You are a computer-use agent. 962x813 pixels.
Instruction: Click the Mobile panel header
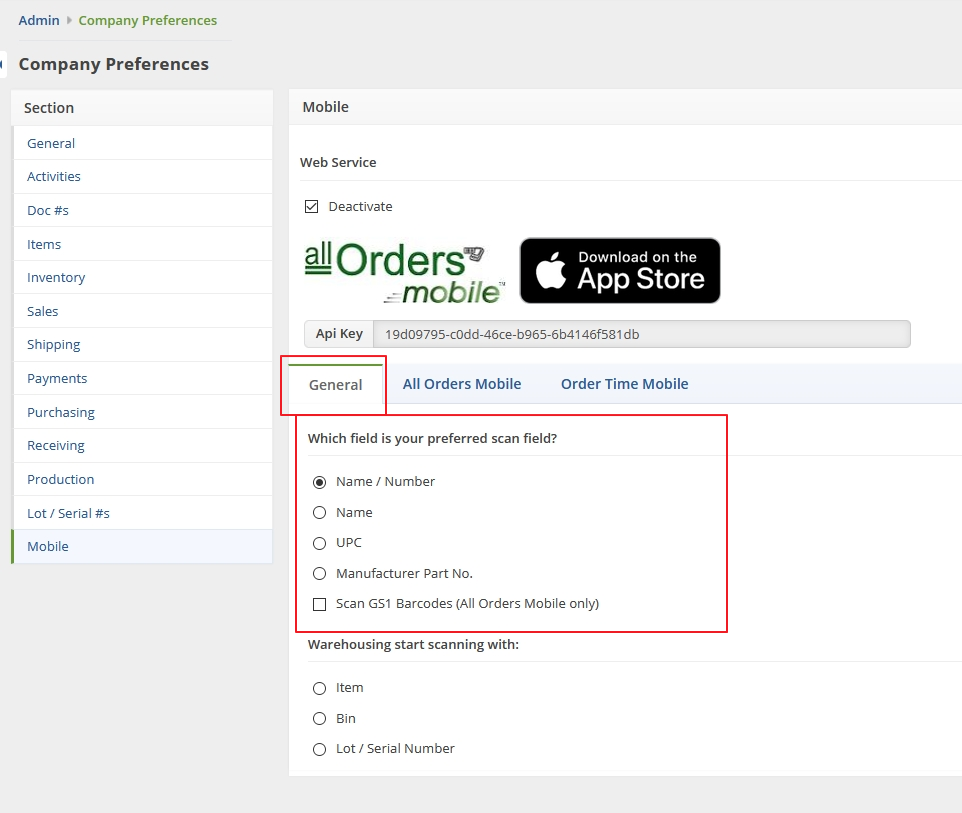pyautogui.click(x=625, y=107)
